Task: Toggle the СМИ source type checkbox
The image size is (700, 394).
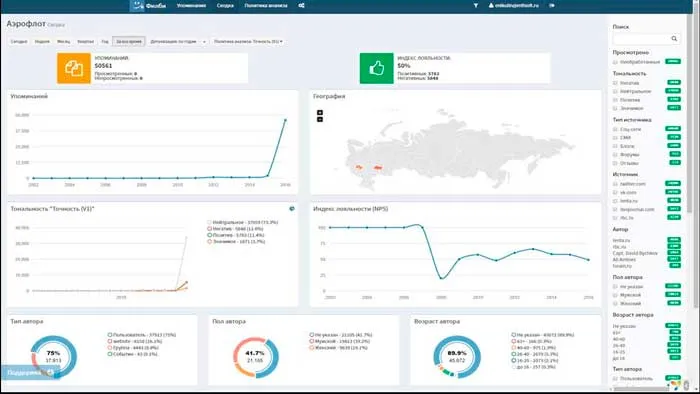Action: [615, 138]
